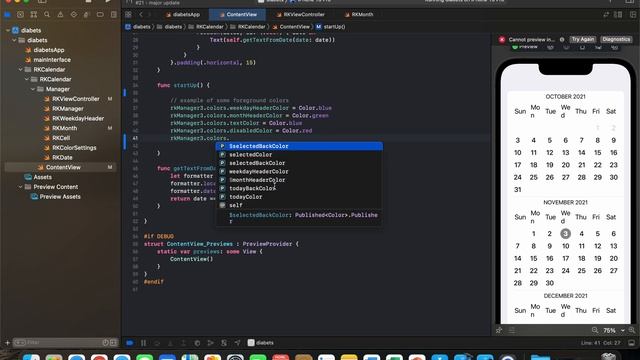Collapse the diabets project root
Viewport: 640px width, 360px height.
click(x=8, y=30)
